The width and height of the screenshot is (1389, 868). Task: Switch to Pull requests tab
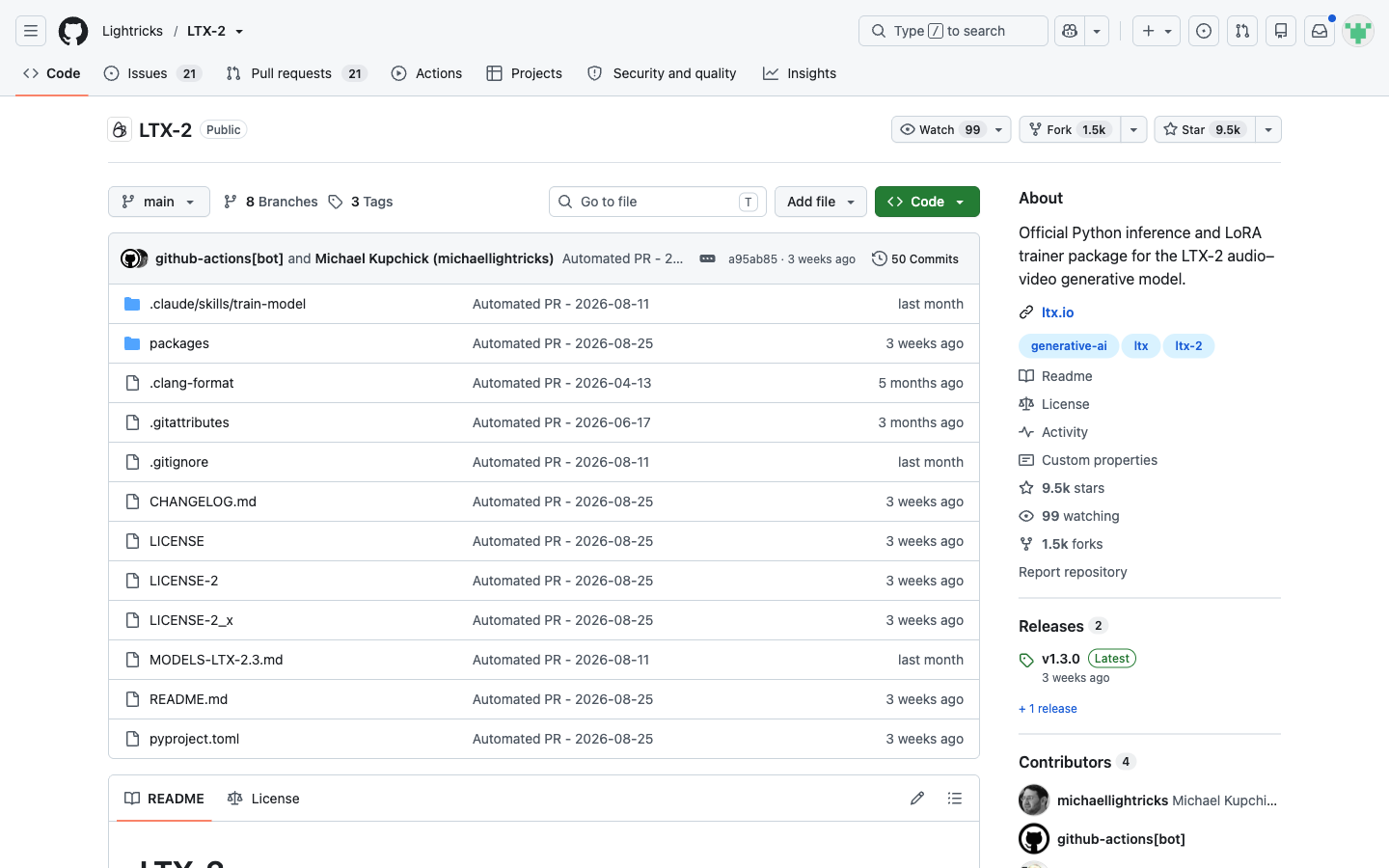(297, 73)
